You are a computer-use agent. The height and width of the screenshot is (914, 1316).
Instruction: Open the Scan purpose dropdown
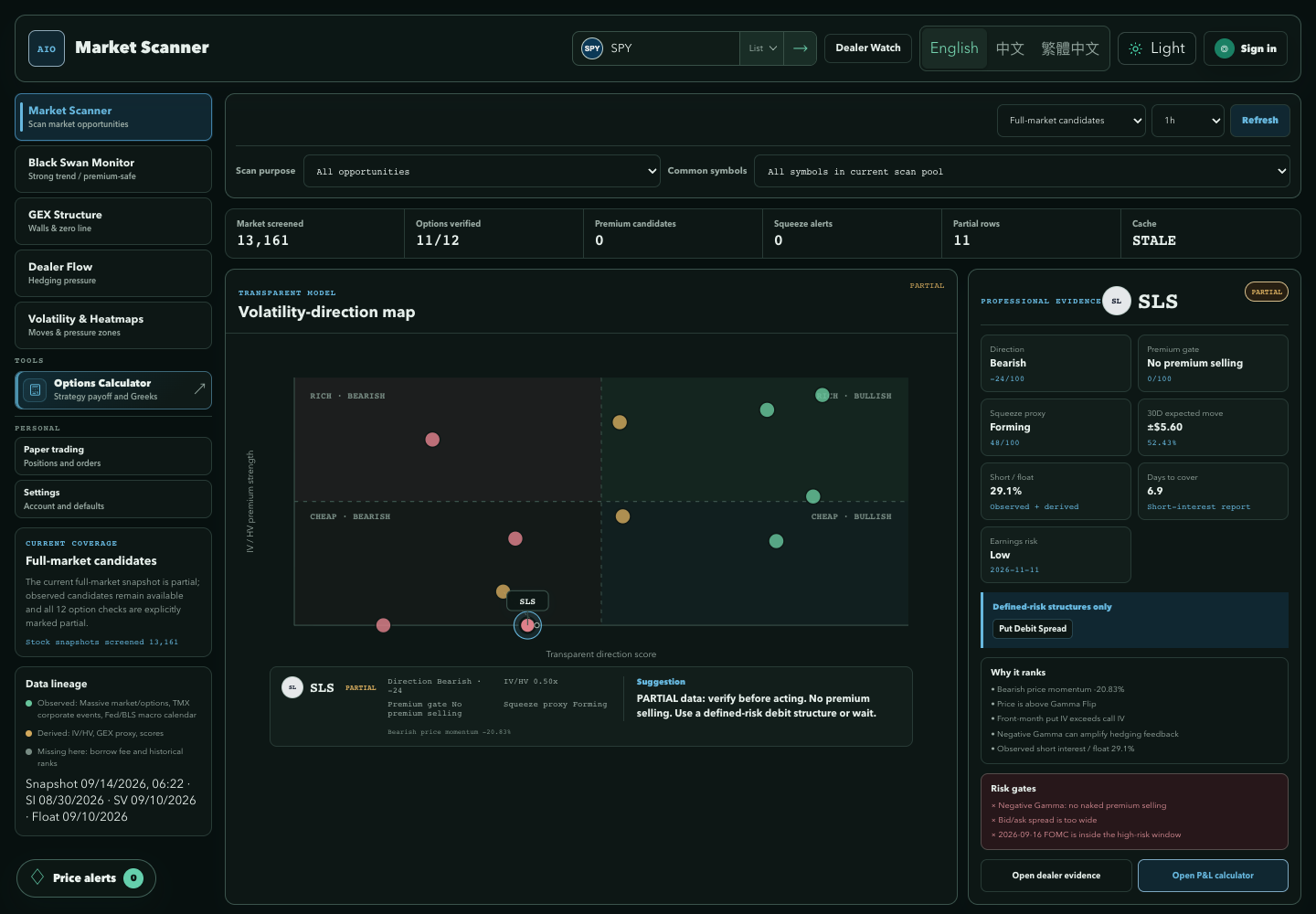[x=482, y=171]
